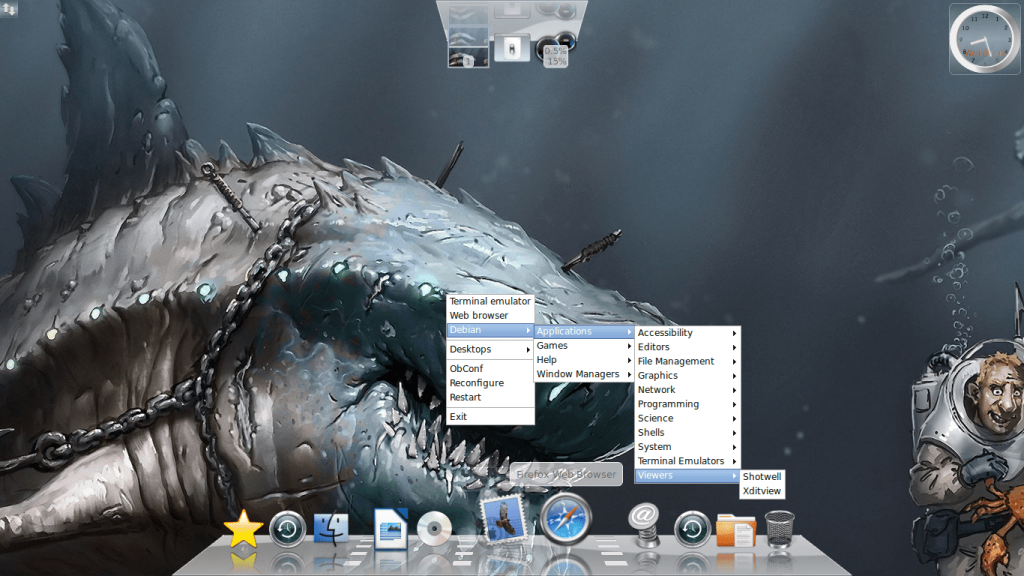The width and height of the screenshot is (1024, 576).
Task: Click the CD disc icon in dock
Action: 434,528
